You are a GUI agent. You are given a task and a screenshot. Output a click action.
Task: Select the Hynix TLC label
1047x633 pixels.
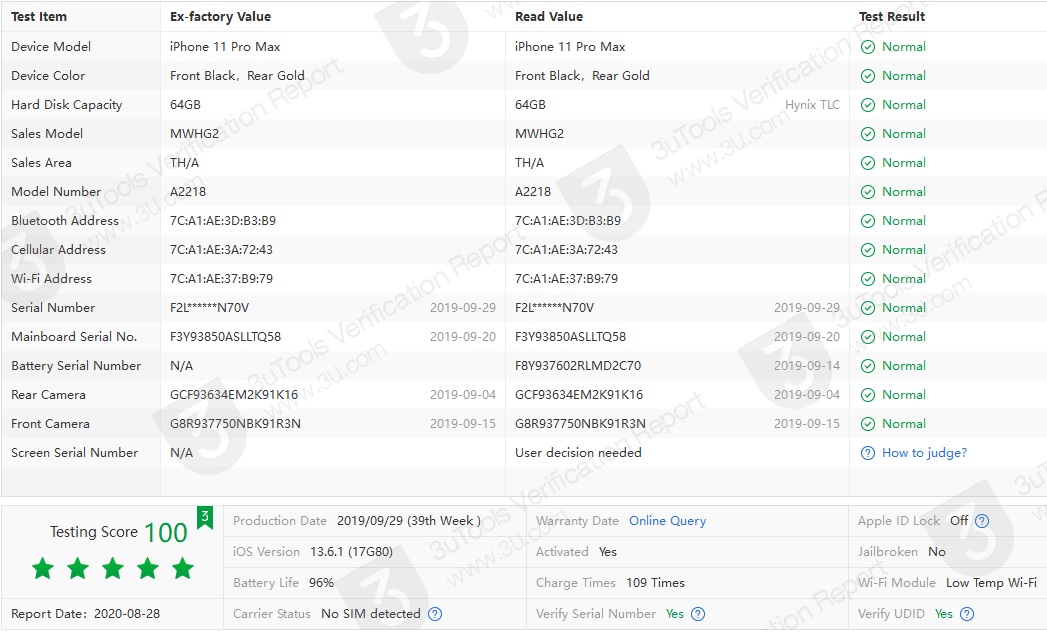(x=812, y=105)
